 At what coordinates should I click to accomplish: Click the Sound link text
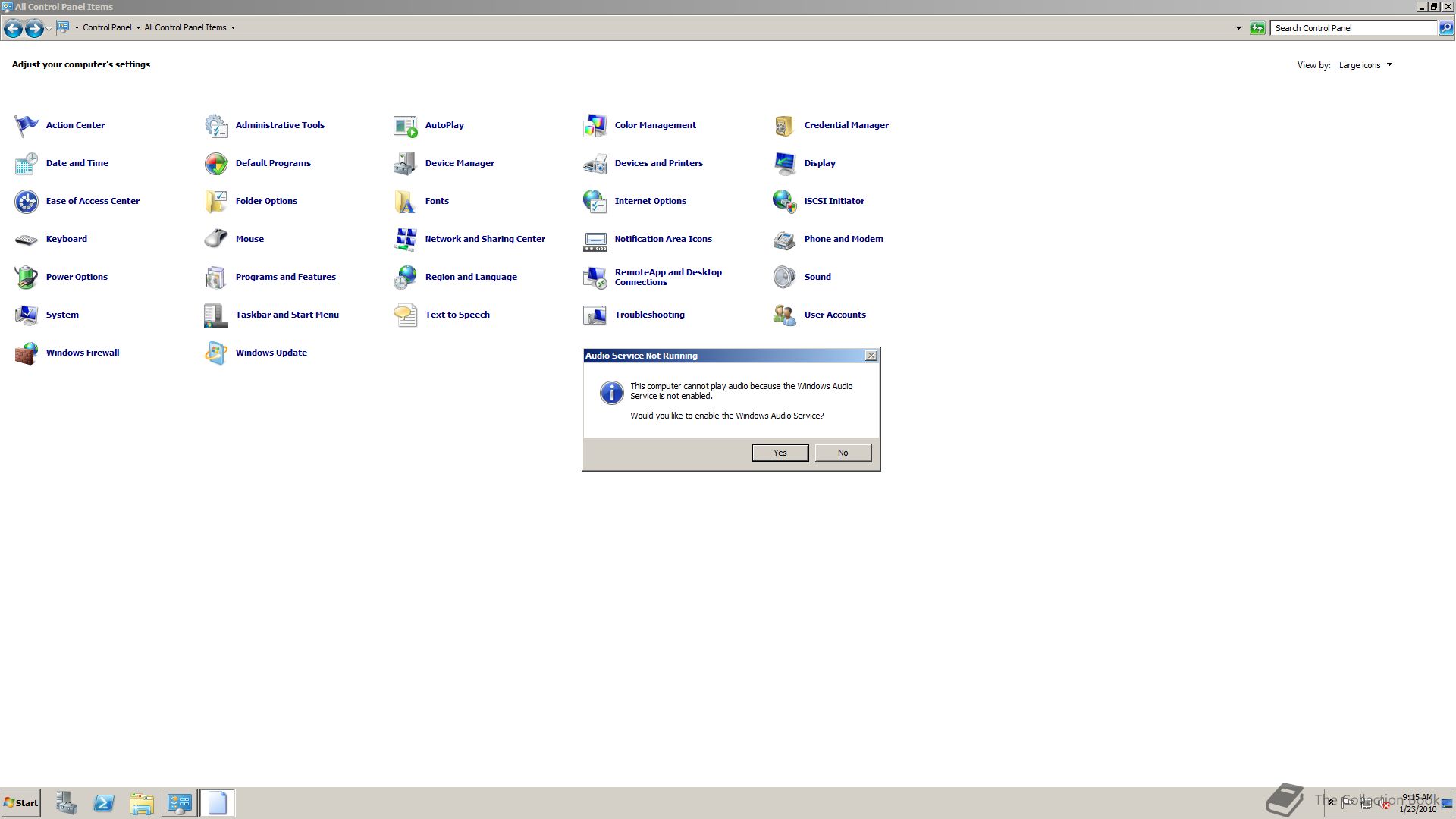click(817, 277)
